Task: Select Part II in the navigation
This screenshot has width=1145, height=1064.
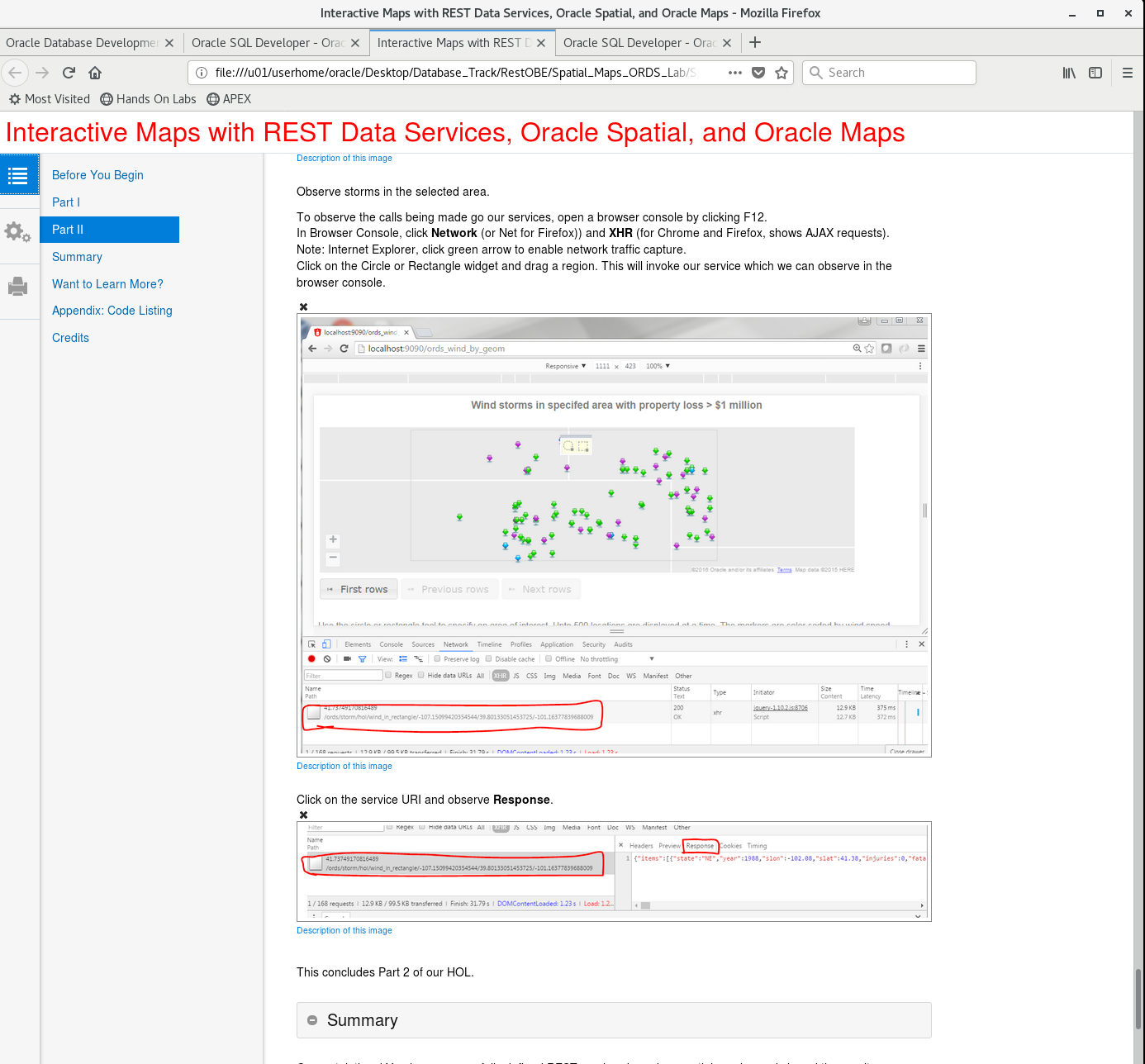Action: pyautogui.click(x=109, y=230)
